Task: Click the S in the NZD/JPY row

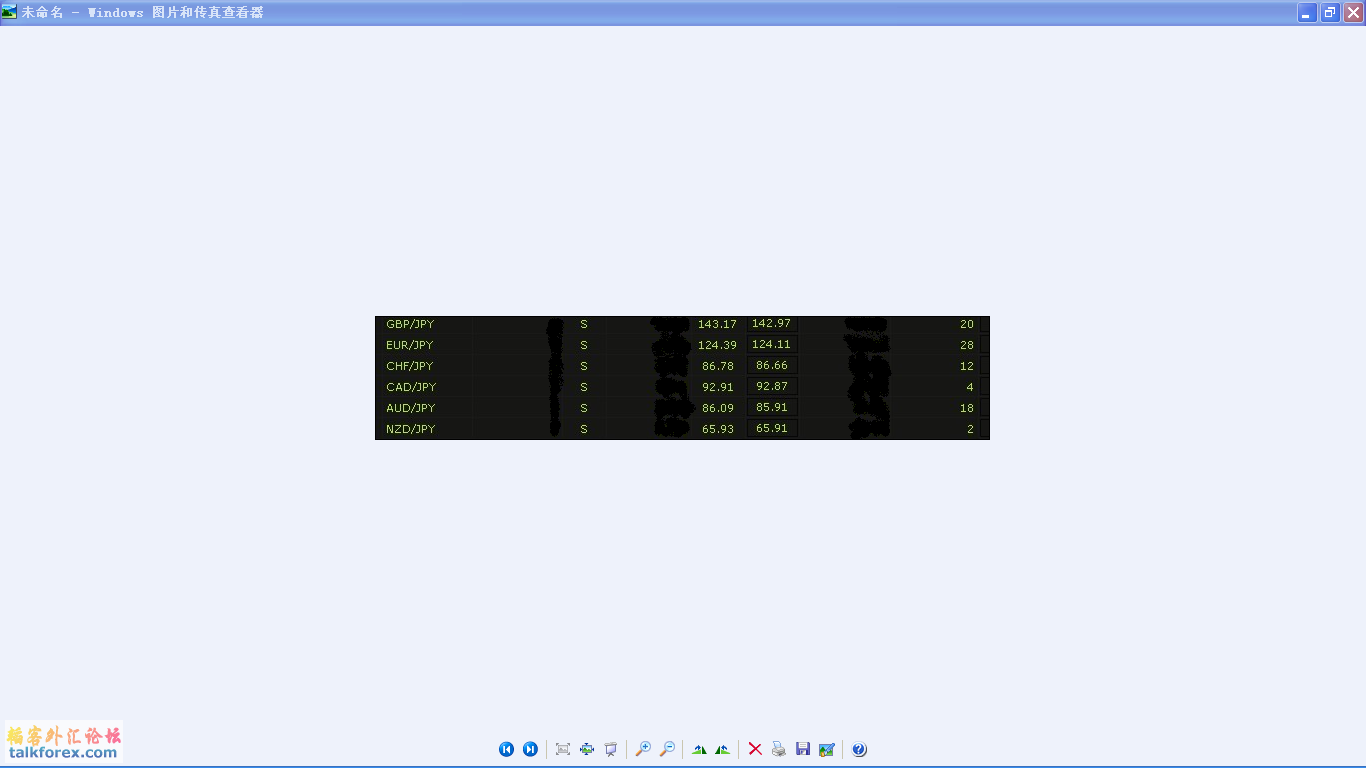Action: [584, 429]
